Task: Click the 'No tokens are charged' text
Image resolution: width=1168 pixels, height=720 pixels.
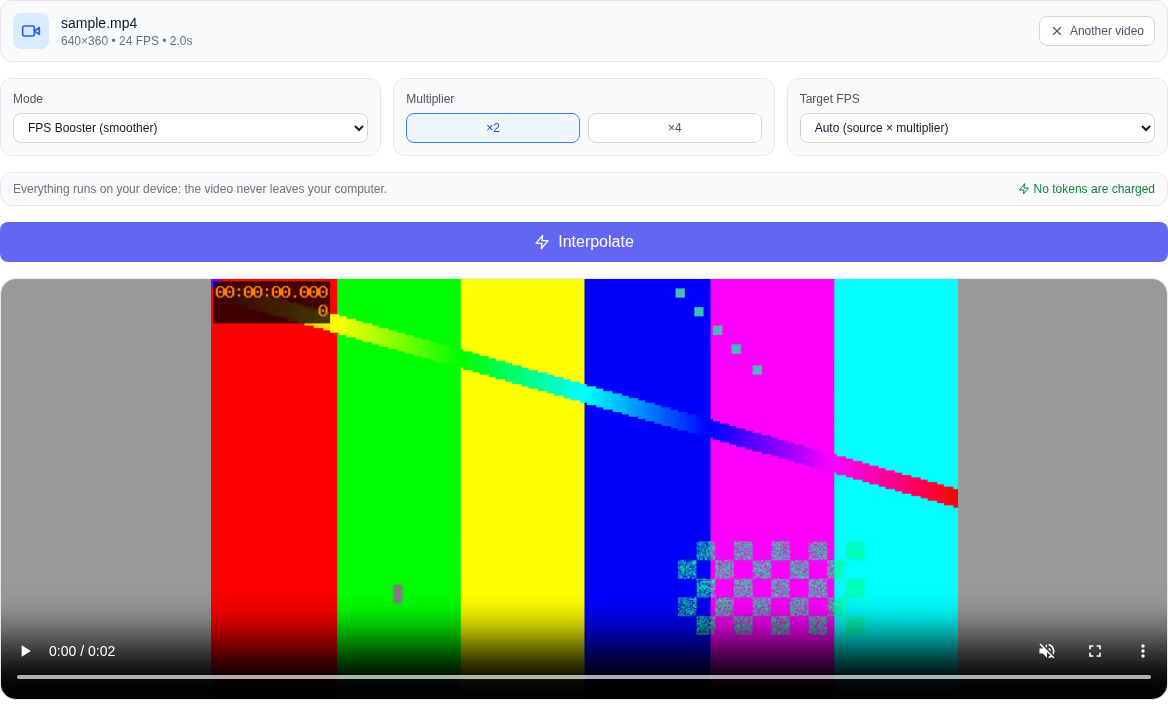Action: [1094, 189]
